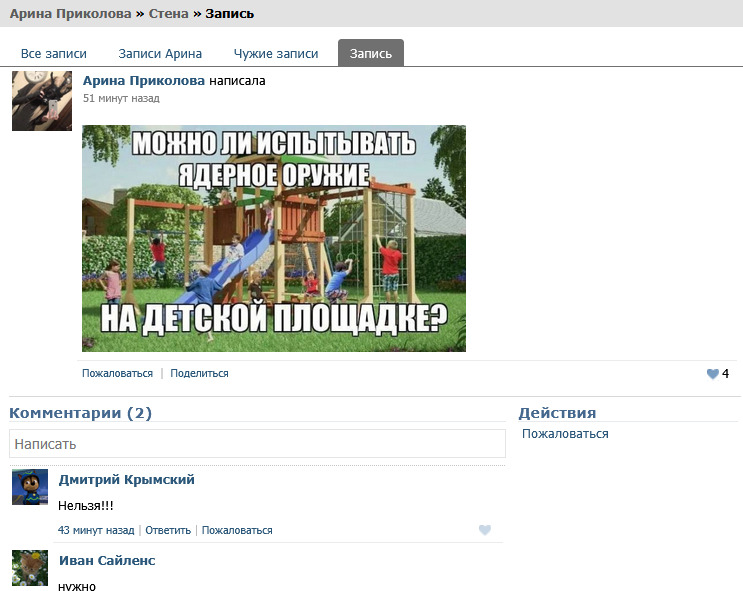The height and width of the screenshot is (591, 743).
Task: Click the Комментарии (2) heading
Action: (81, 413)
